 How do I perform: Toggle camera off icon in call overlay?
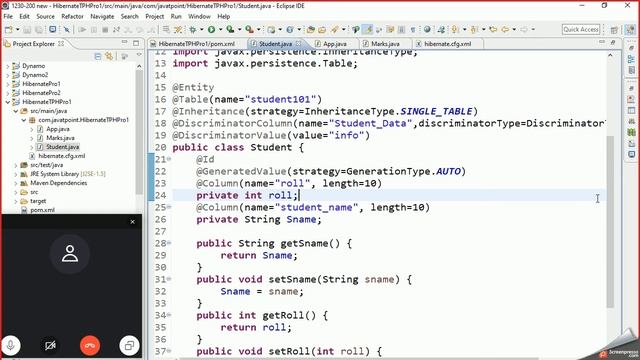click(x=50, y=345)
